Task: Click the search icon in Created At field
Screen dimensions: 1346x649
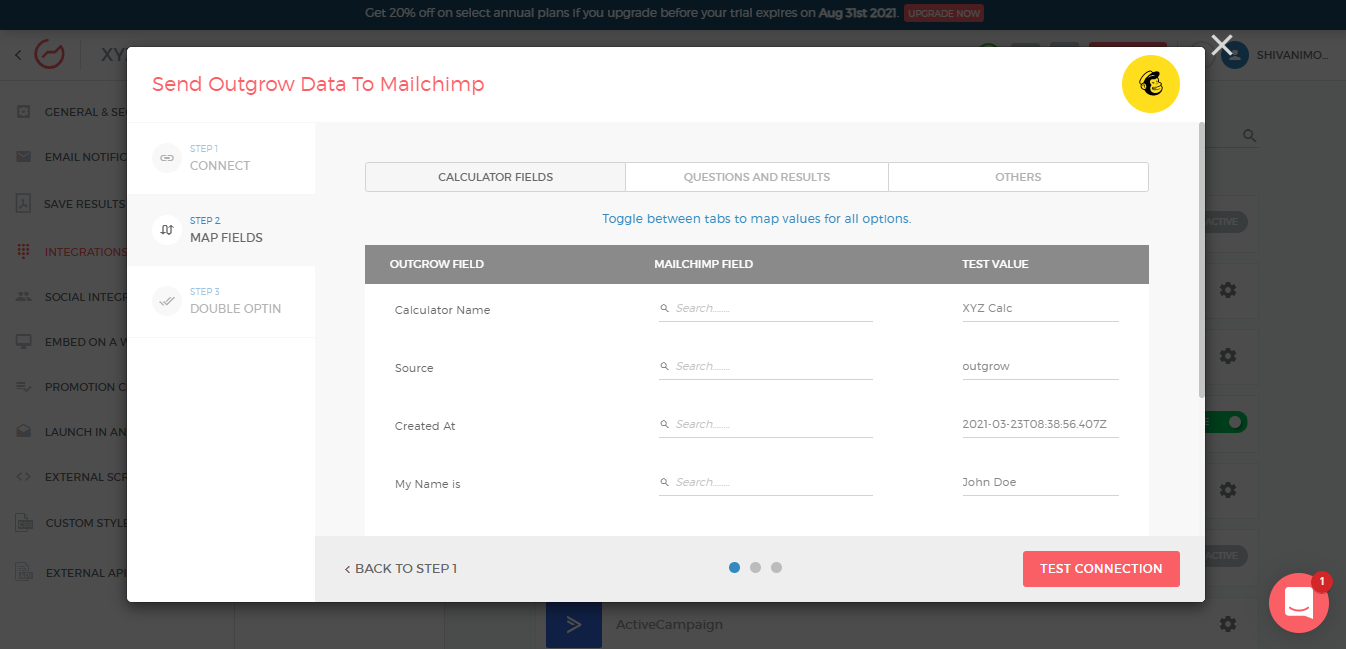Action: (664, 424)
